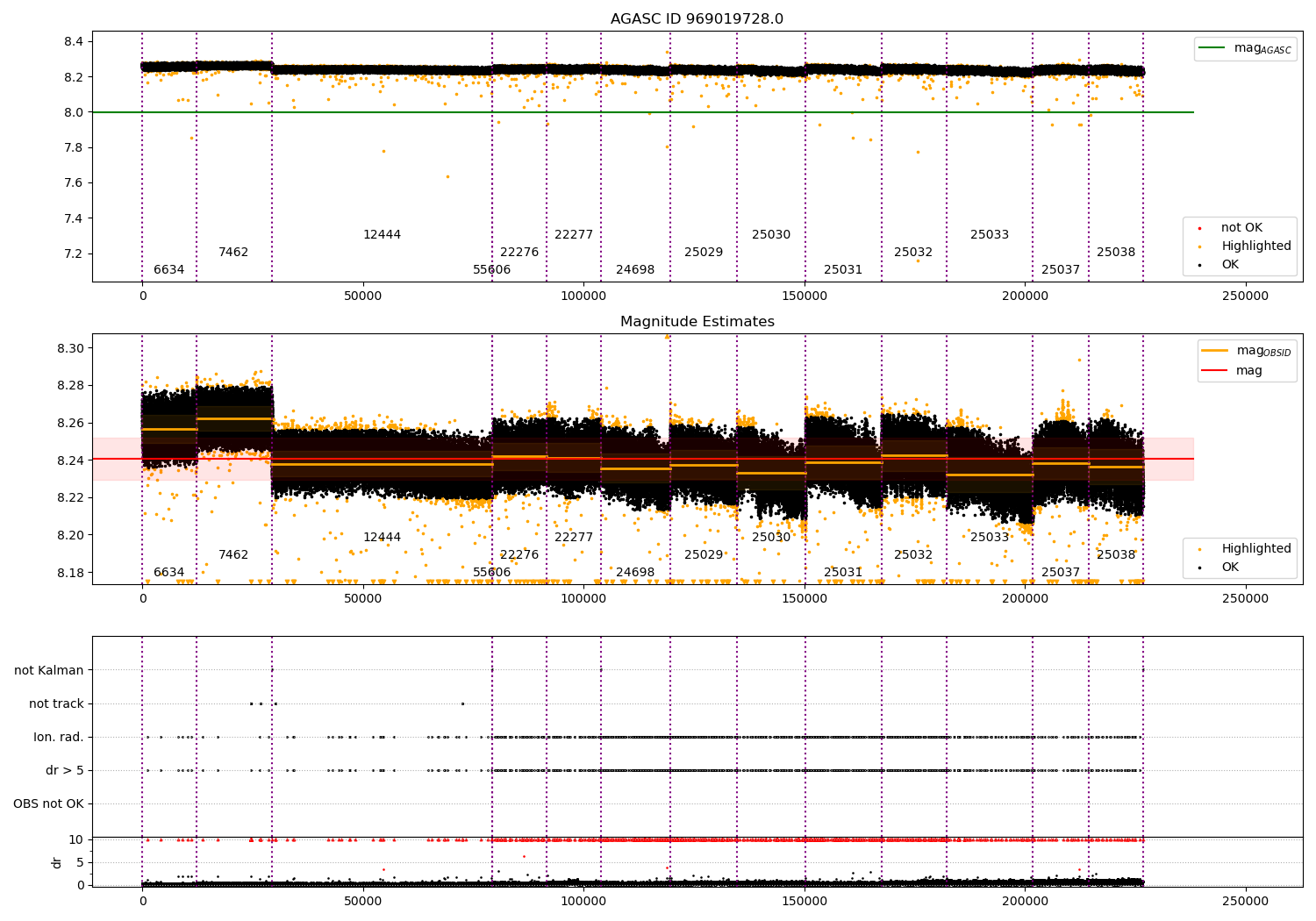This screenshot has width=1316, height=921.
Task: Click obsid label 55606 in the top plot
Action: pyautogui.click(x=492, y=270)
